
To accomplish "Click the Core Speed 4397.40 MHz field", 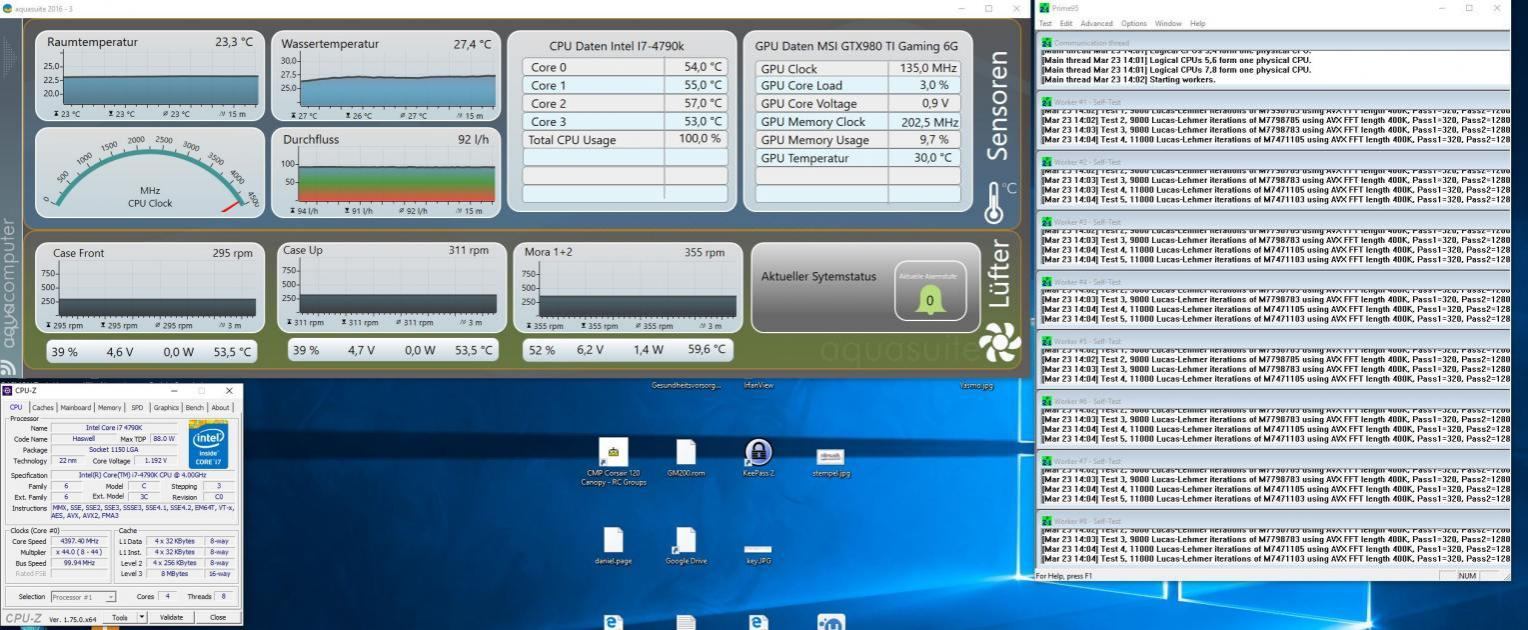I will point(80,541).
